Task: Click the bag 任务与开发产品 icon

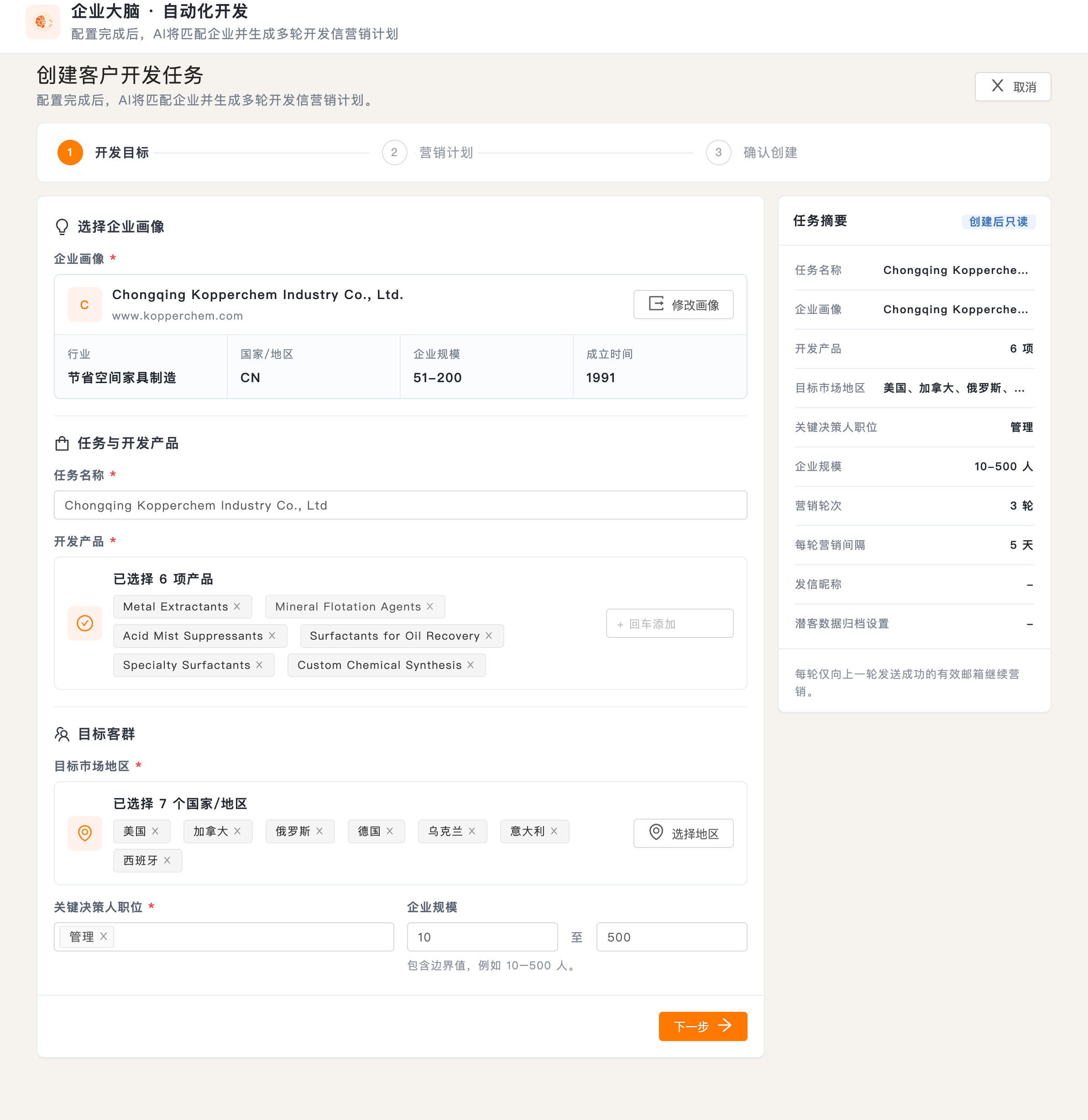Action: [62, 444]
